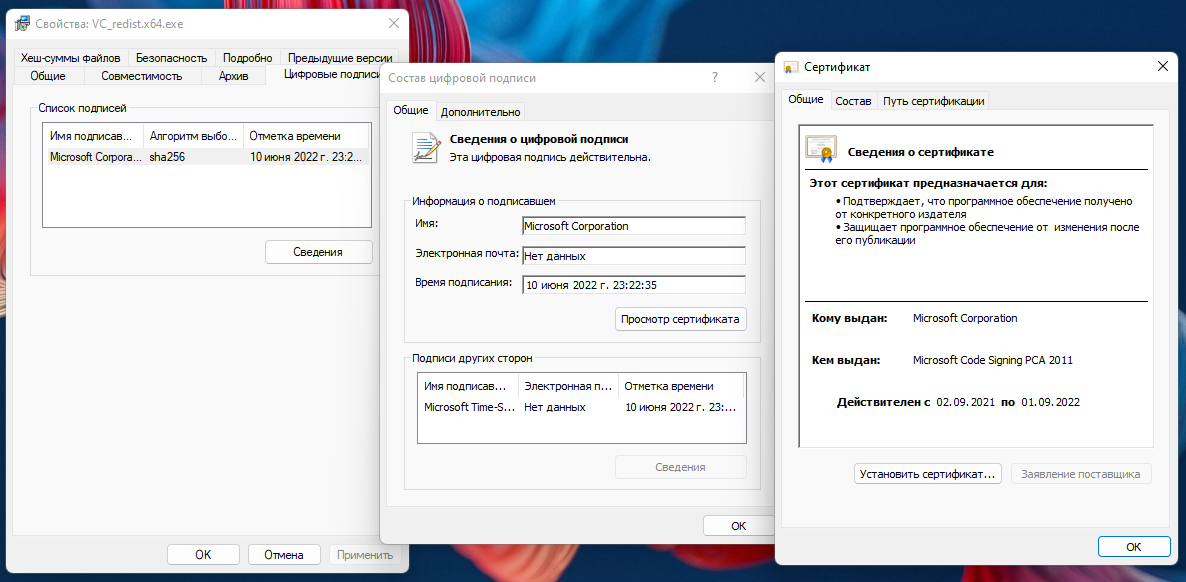Close the Состав цифровой подписи dialog
The width and height of the screenshot is (1186, 582).
click(x=759, y=77)
